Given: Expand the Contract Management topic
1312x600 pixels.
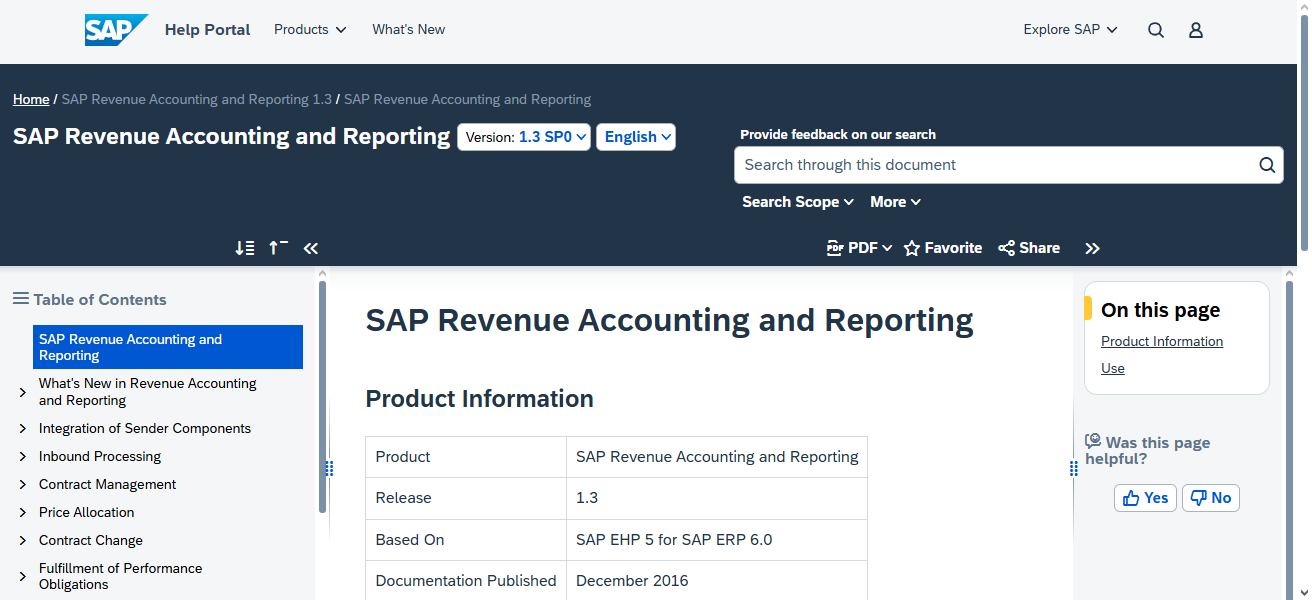Looking at the screenshot, I should [22, 484].
